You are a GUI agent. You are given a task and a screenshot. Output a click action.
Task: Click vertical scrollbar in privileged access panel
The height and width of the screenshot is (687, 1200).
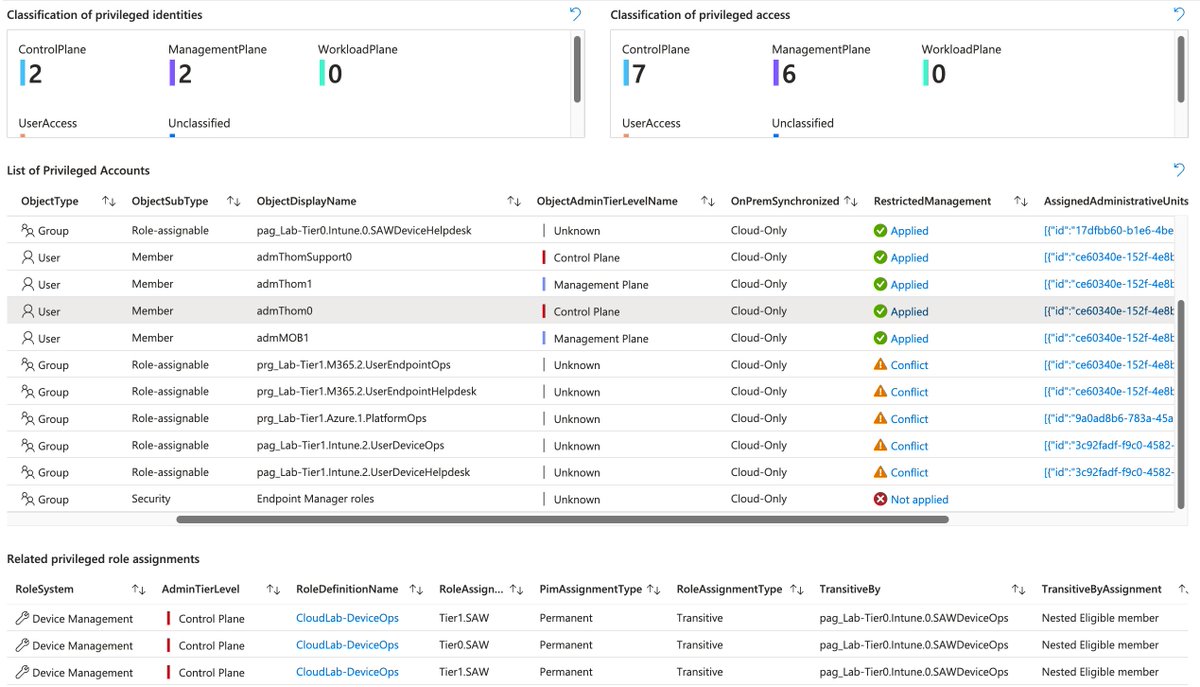click(x=1181, y=70)
